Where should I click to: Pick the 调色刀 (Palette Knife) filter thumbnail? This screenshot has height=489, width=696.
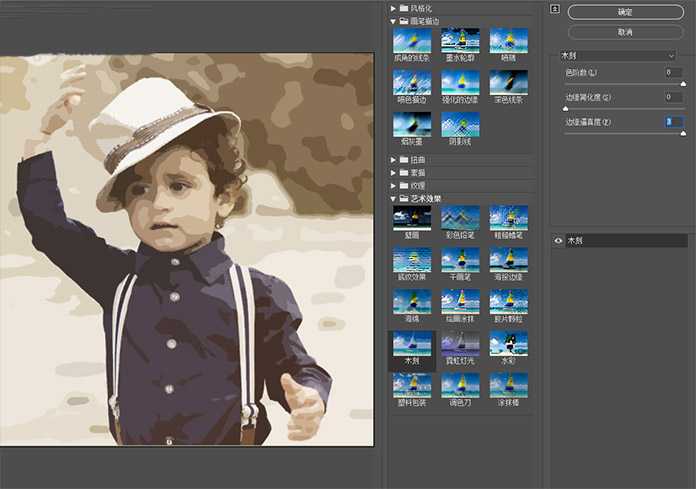tap(460, 385)
